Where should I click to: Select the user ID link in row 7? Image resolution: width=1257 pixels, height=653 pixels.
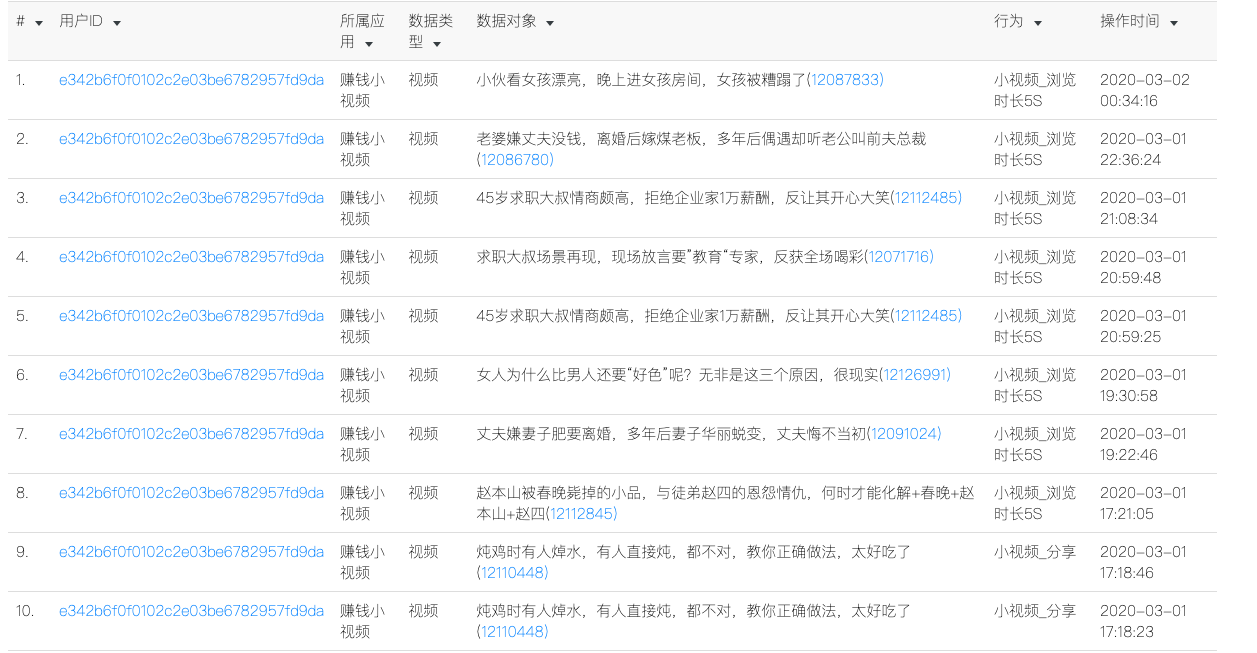pyautogui.click(x=191, y=434)
